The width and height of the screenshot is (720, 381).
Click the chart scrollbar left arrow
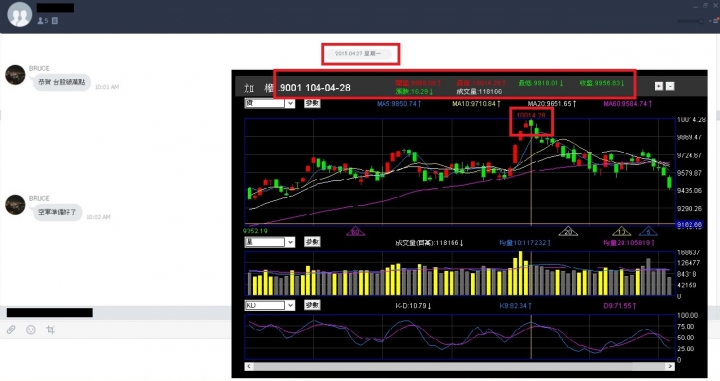tap(249, 366)
